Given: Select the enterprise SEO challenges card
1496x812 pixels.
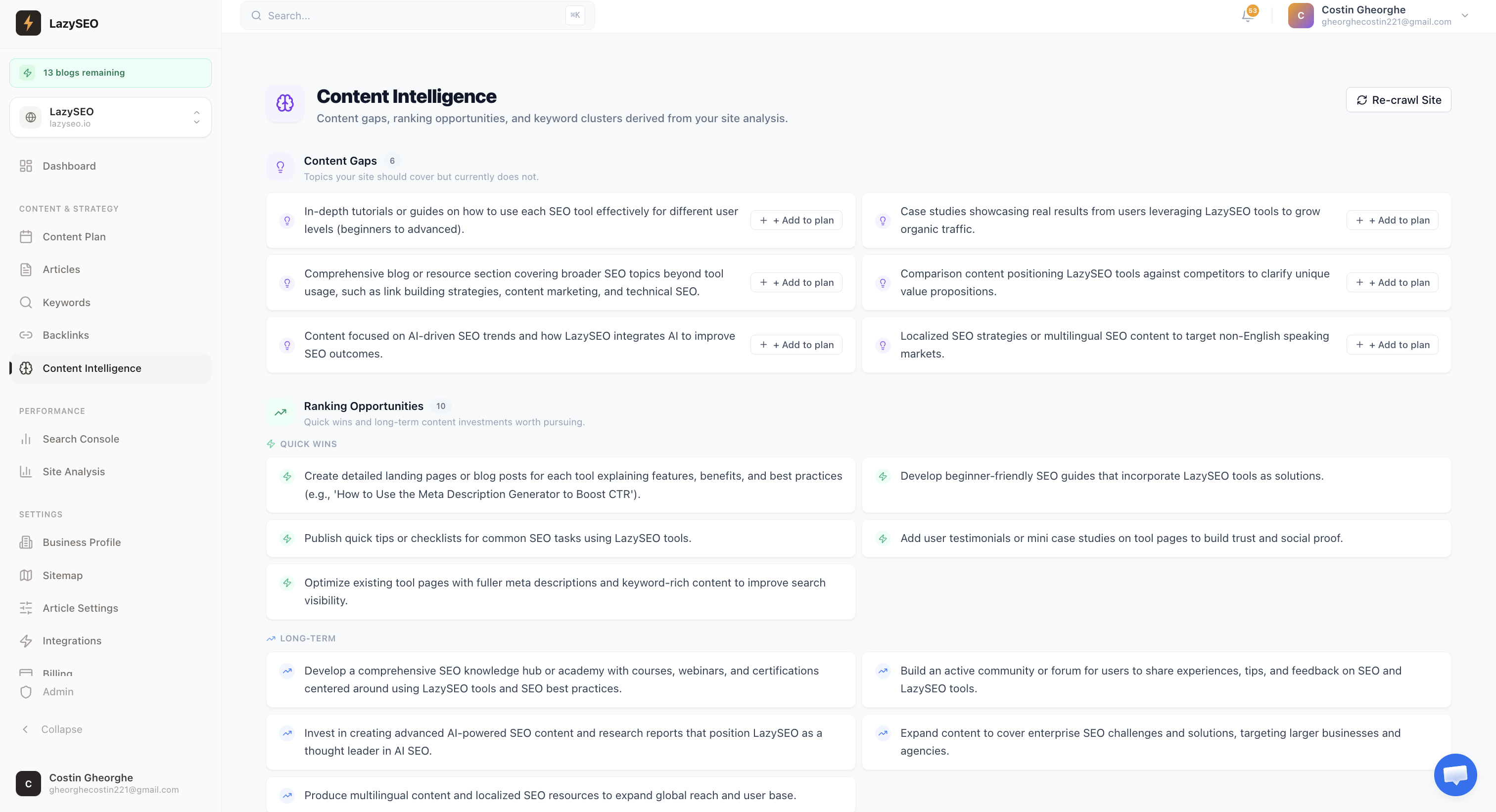Looking at the screenshot, I should pos(1156,742).
